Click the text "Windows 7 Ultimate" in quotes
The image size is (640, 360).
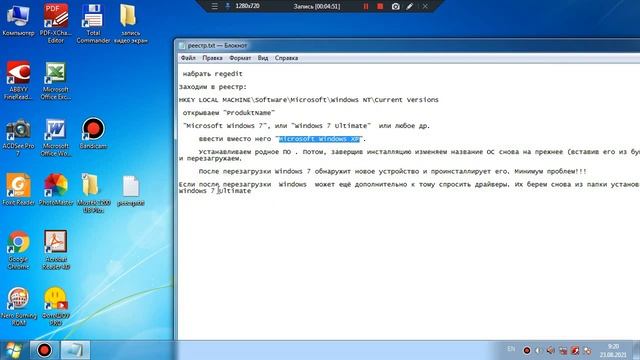pos(331,126)
